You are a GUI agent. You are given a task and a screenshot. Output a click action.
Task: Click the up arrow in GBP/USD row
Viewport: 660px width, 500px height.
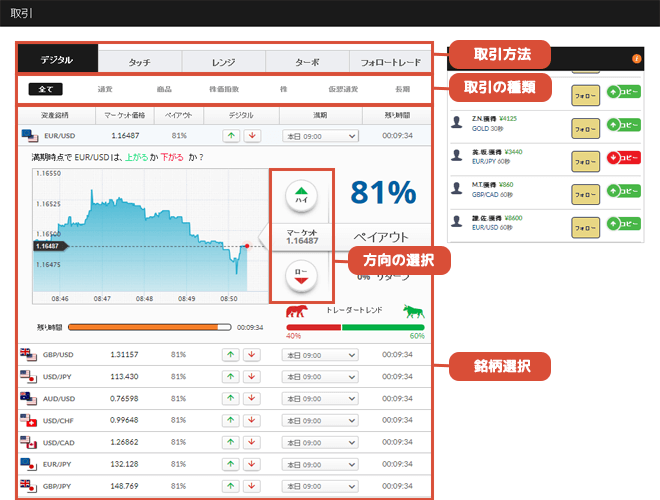coord(231,354)
